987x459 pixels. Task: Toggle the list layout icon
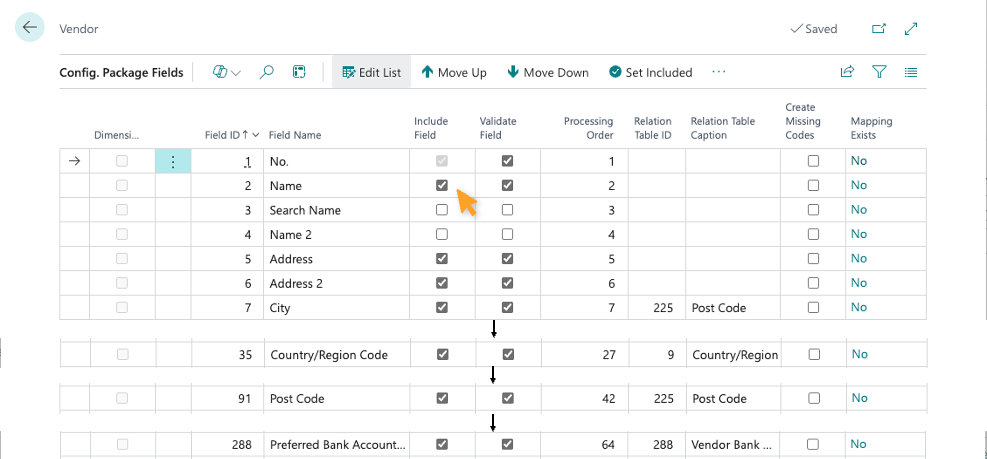[x=911, y=72]
